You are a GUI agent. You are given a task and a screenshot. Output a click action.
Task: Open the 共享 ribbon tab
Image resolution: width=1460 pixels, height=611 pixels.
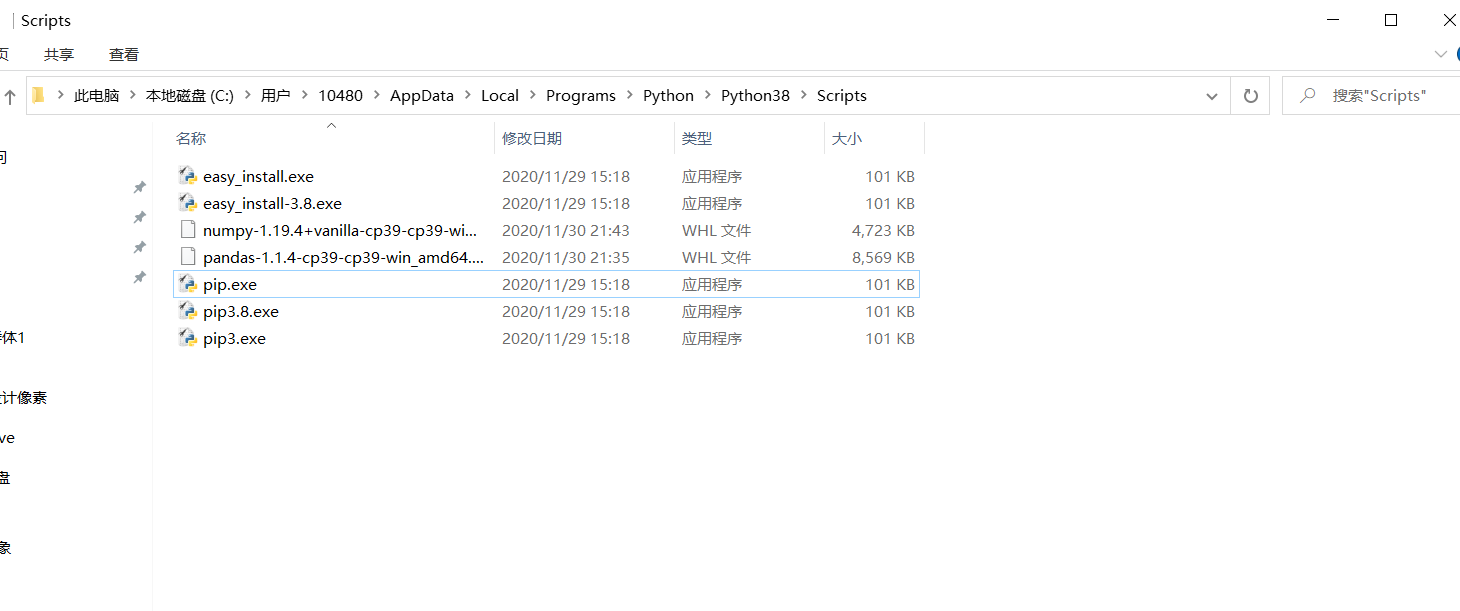[58, 54]
